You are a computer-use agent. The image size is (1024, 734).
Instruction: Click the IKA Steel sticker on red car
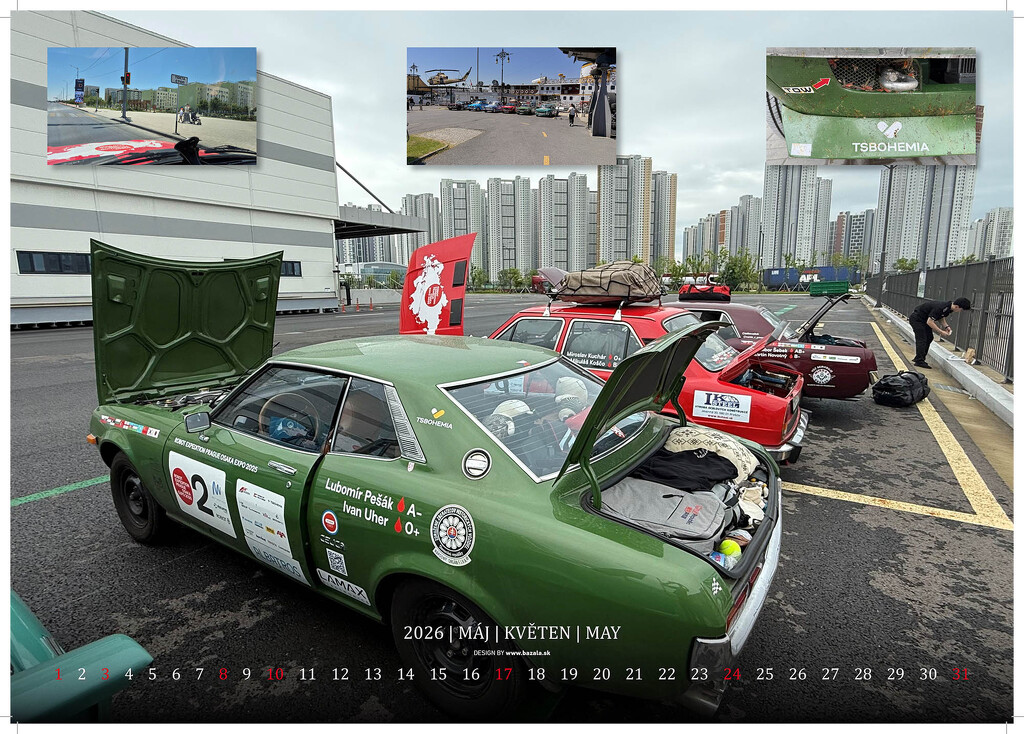pos(721,405)
